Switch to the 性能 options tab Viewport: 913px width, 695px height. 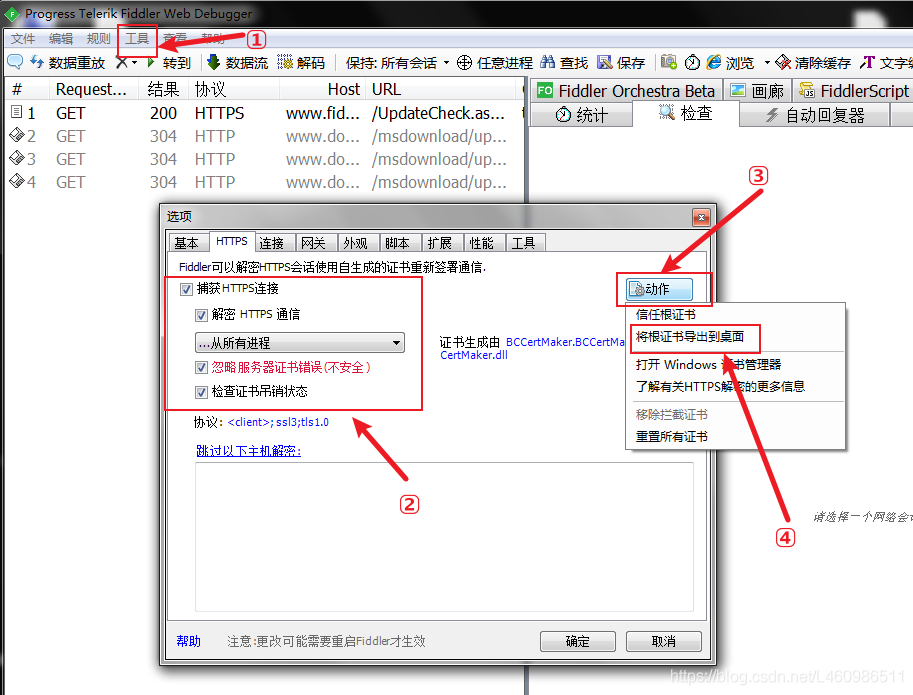482,243
